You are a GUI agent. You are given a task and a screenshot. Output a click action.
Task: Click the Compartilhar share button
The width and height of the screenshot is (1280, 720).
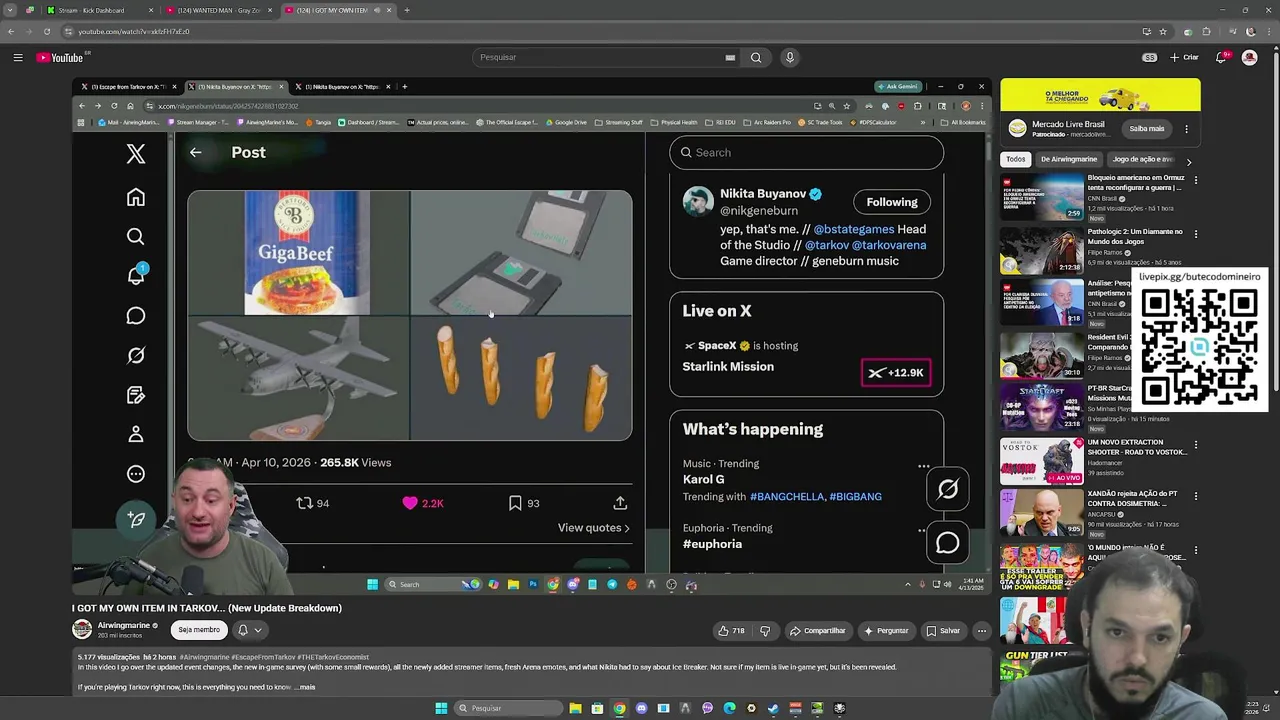[x=818, y=631]
